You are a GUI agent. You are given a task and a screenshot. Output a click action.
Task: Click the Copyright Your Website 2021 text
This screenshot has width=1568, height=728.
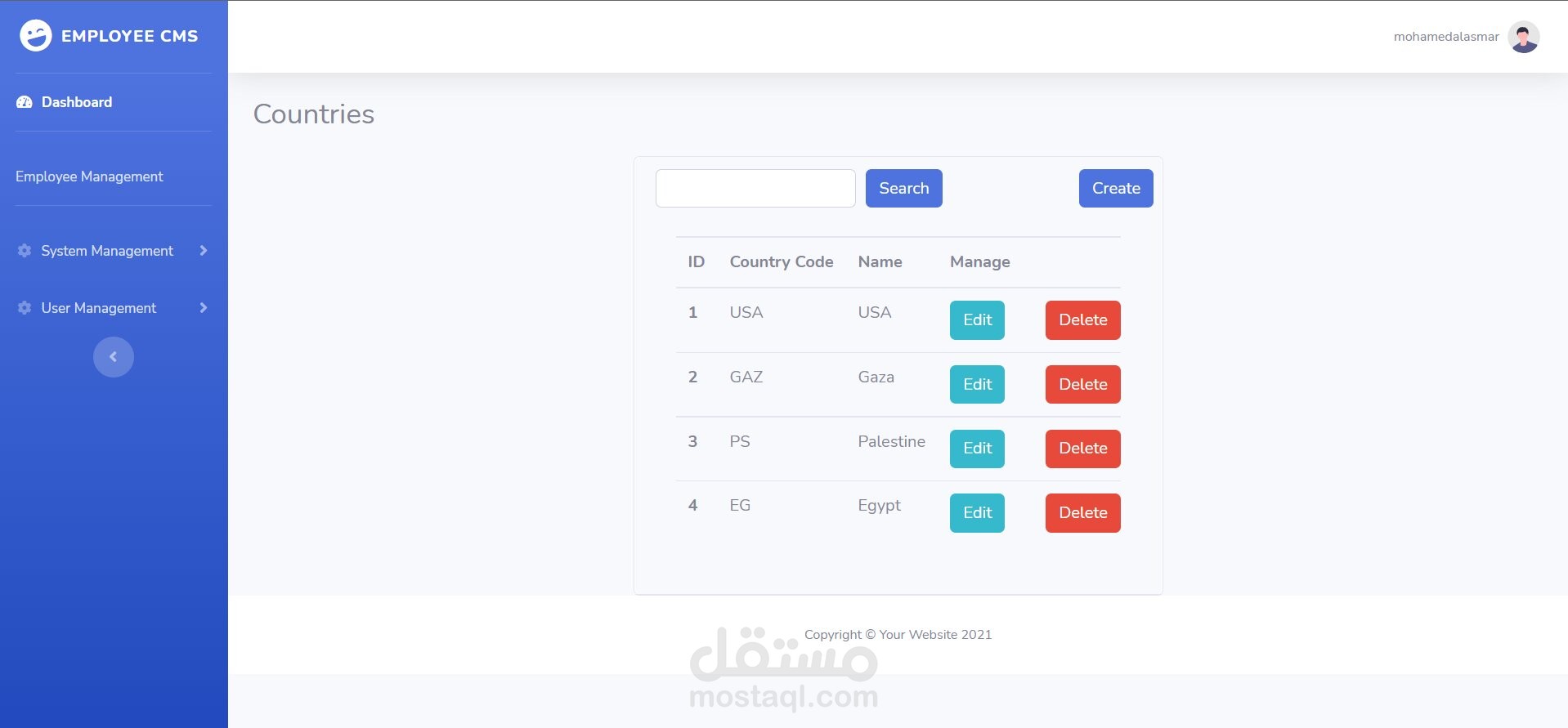click(x=898, y=635)
